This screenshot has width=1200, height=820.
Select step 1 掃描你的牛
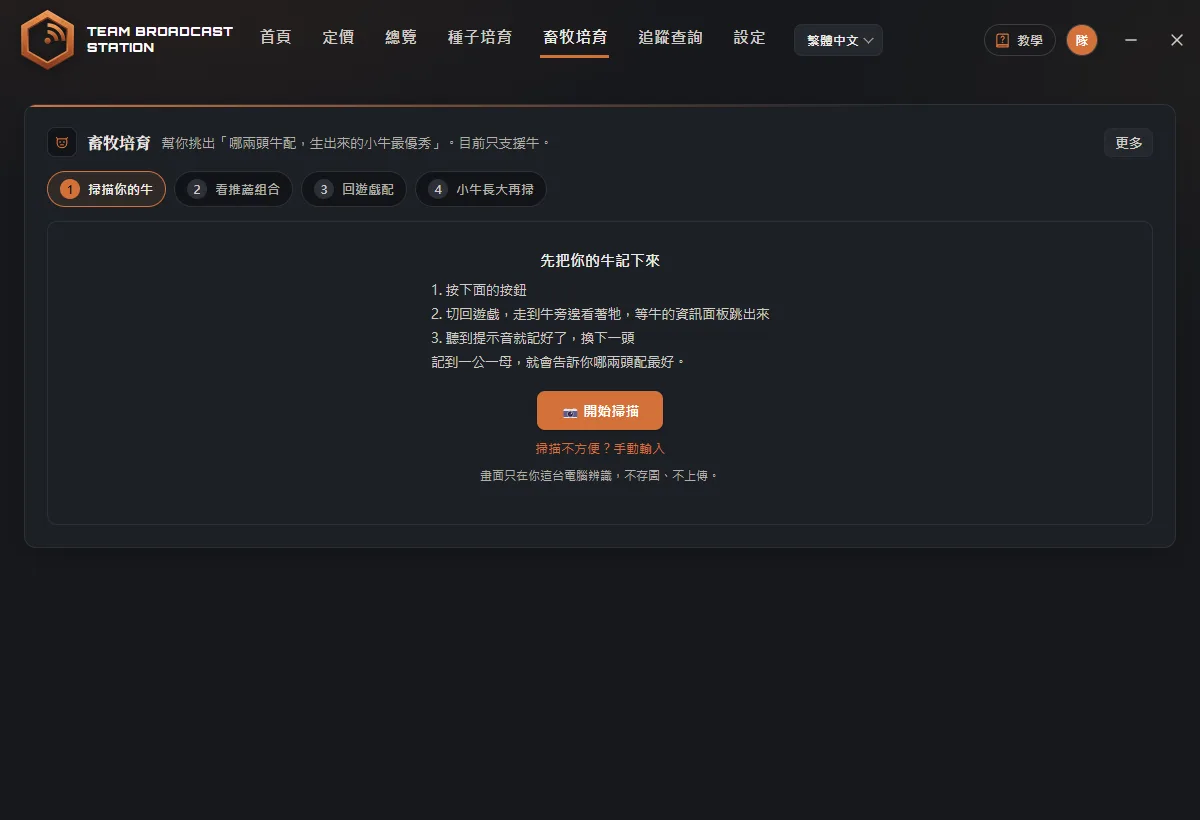pos(106,189)
